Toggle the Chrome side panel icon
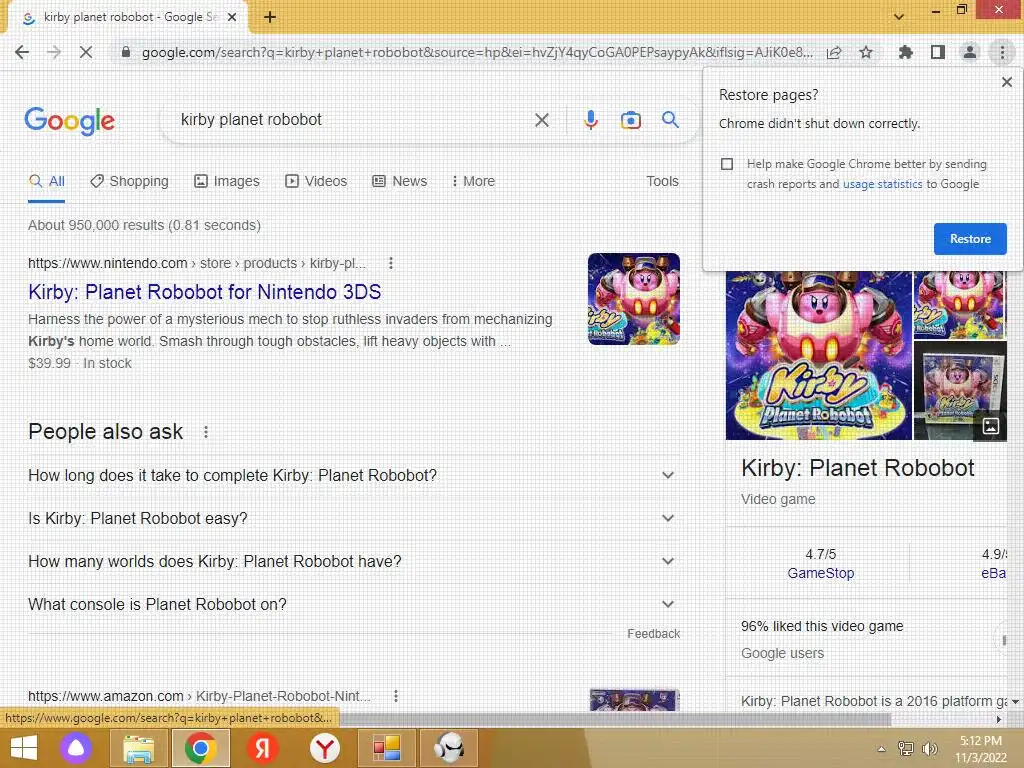1024x768 pixels. point(938,52)
